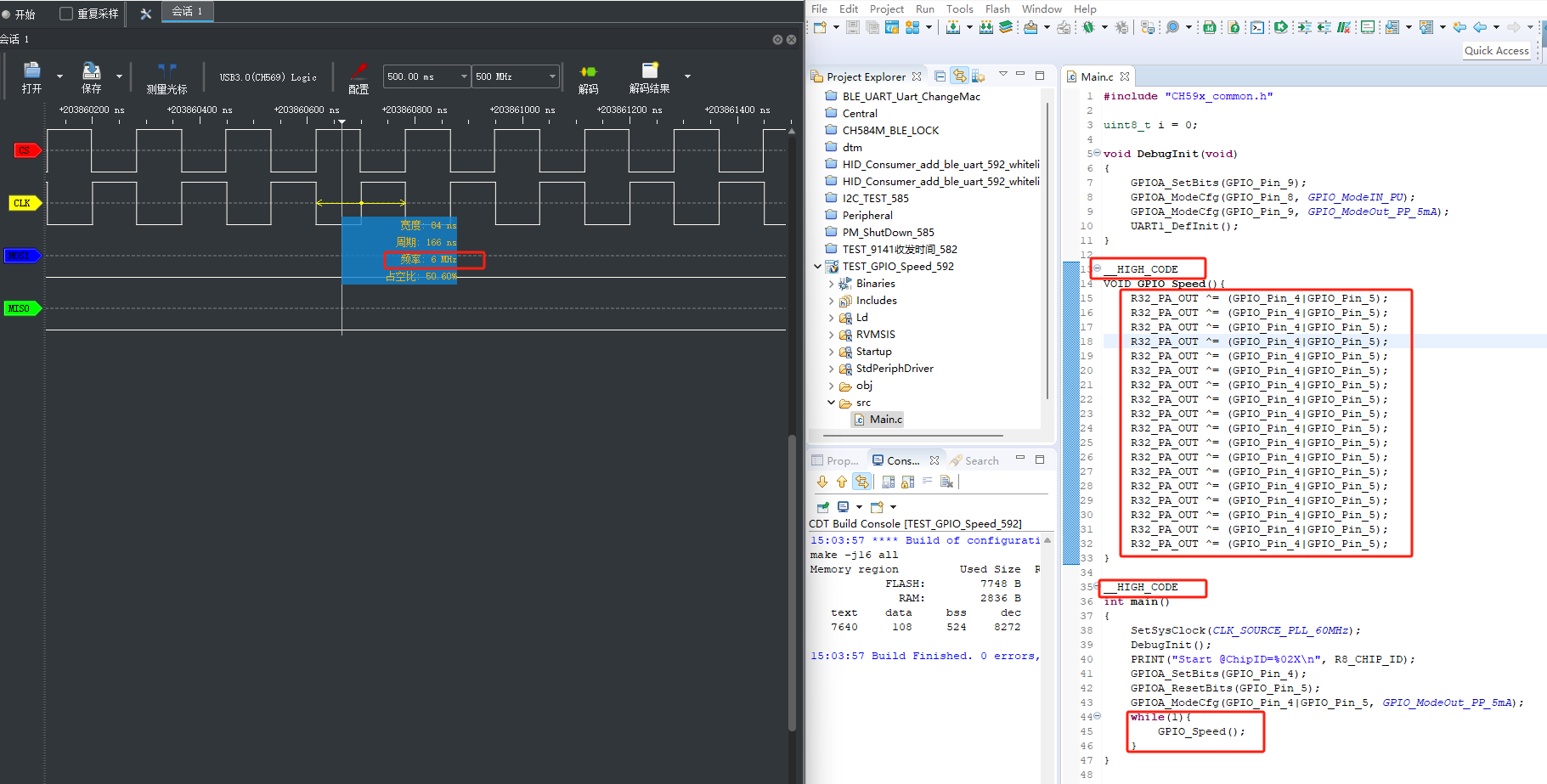Open Project Explorer view menu triangle
This screenshot has width=1547, height=784.
click(1002, 75)
